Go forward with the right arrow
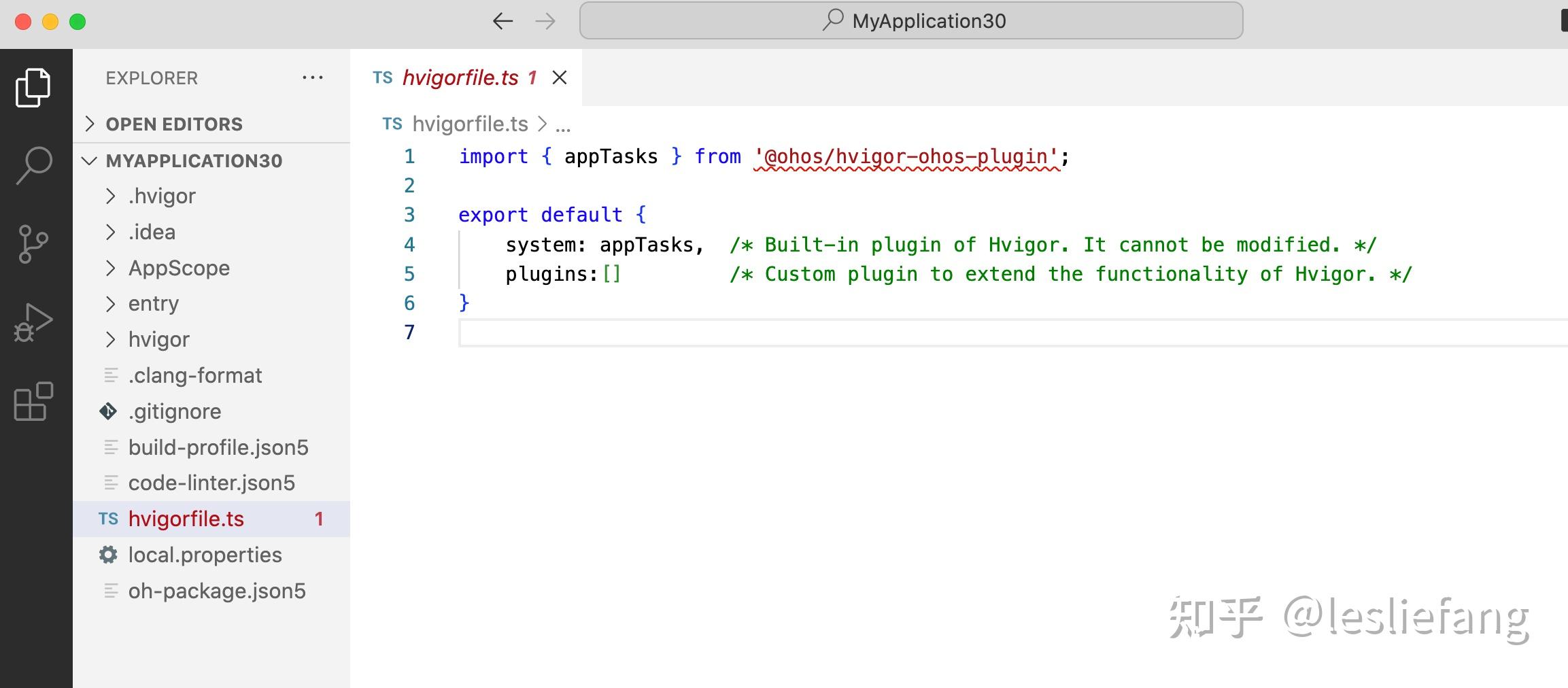Viewport: 1568px width, 688px height. tap(545, 21)
